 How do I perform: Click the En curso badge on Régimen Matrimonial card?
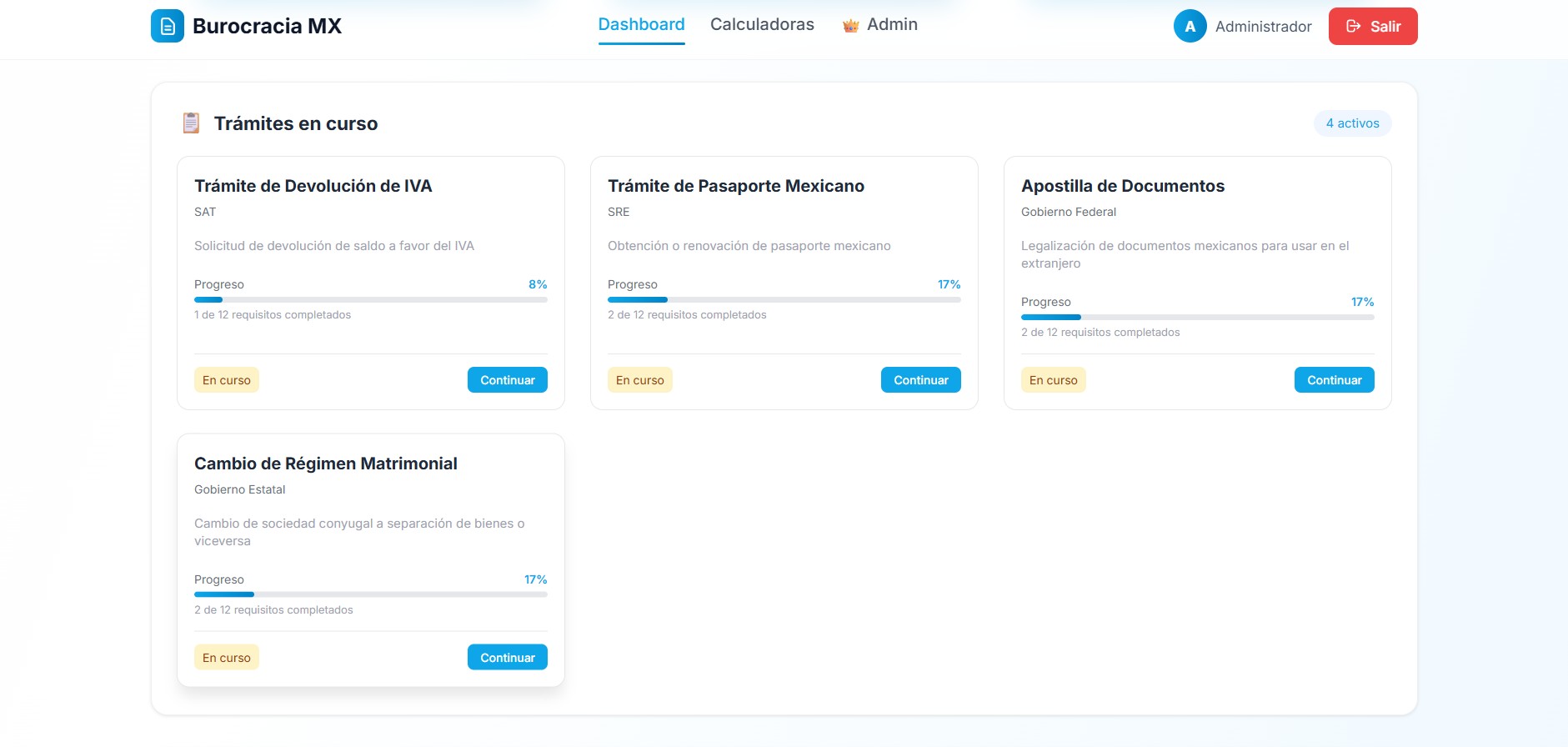[x=227, y=658]
